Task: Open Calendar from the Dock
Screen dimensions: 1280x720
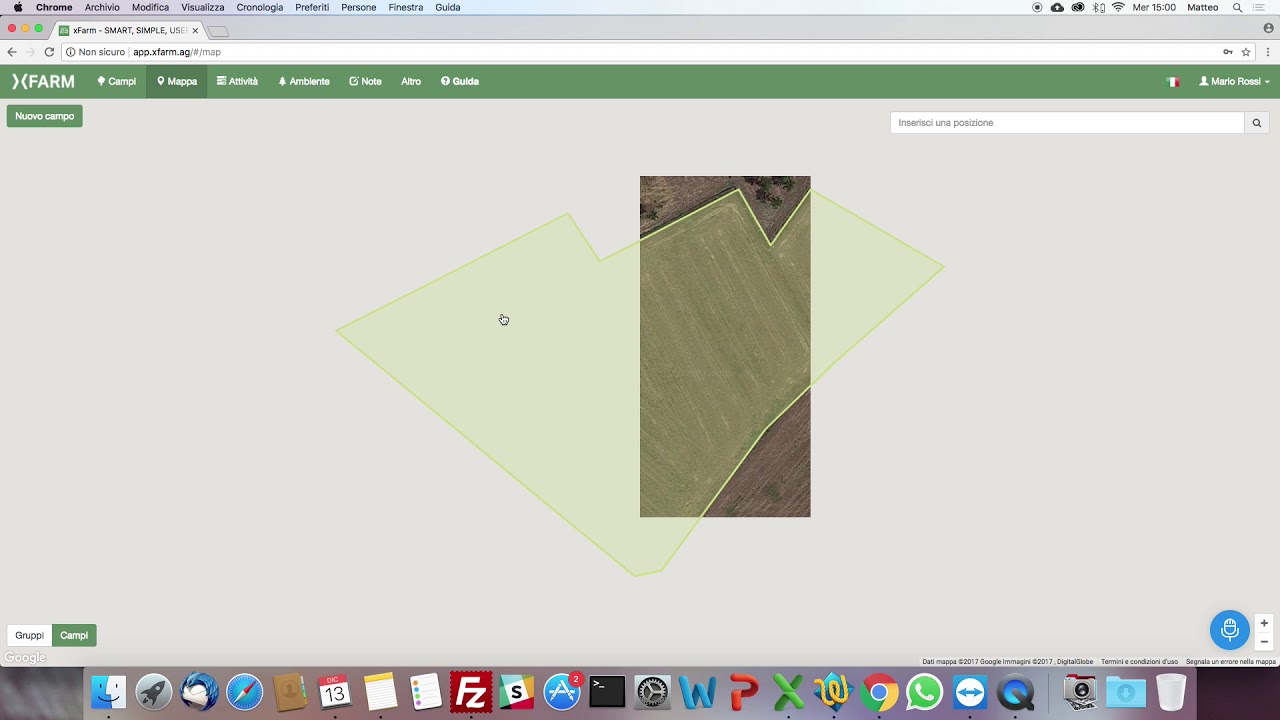Action: pos(335,692)
